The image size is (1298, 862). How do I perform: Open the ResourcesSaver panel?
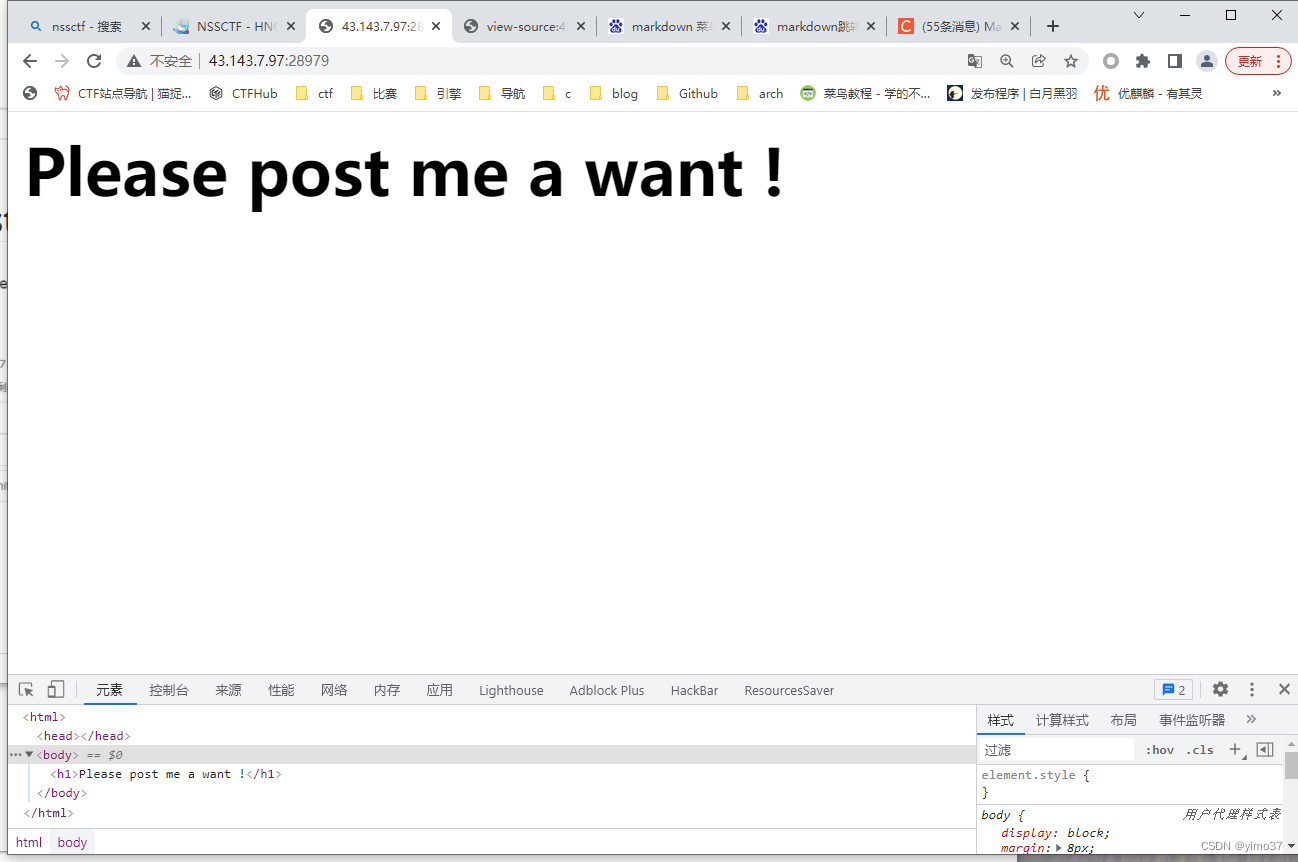pyautogui.click(x=789, y=690)
